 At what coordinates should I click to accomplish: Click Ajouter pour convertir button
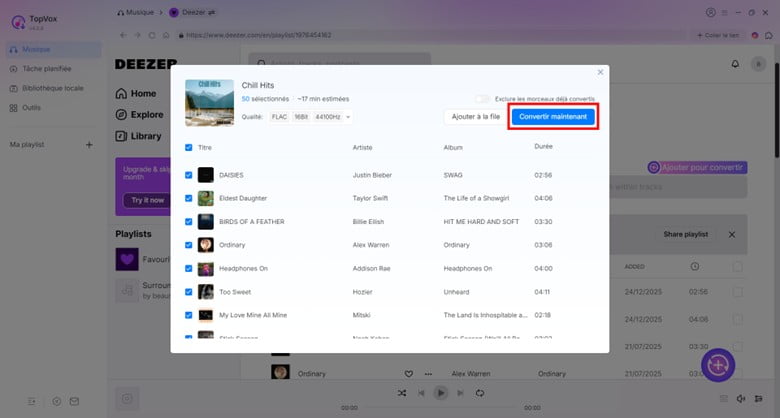click(697, 168)
